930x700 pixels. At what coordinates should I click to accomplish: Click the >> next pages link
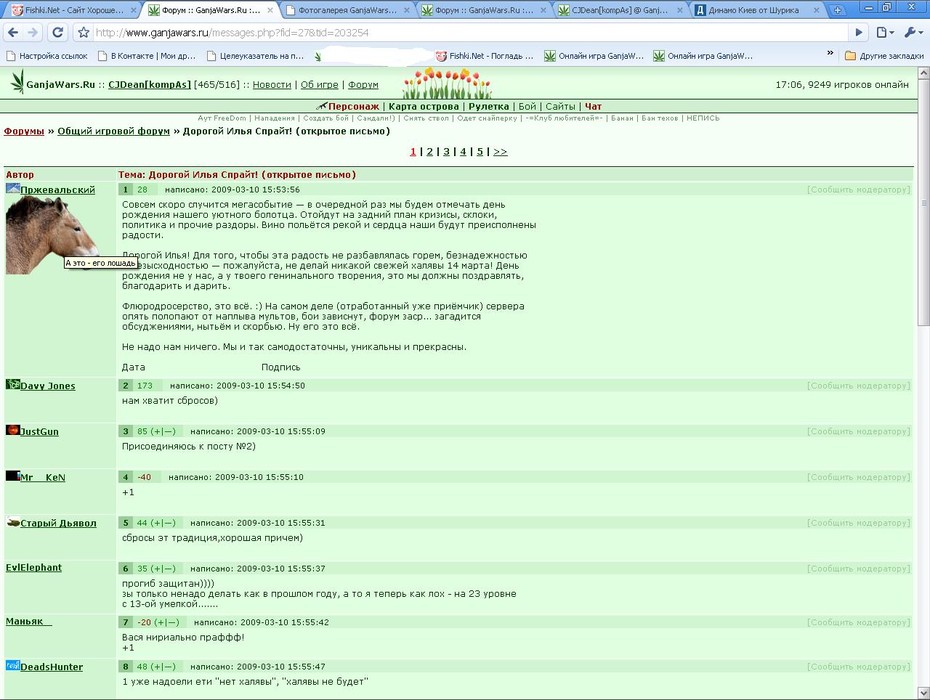click(x=500, y=152)
